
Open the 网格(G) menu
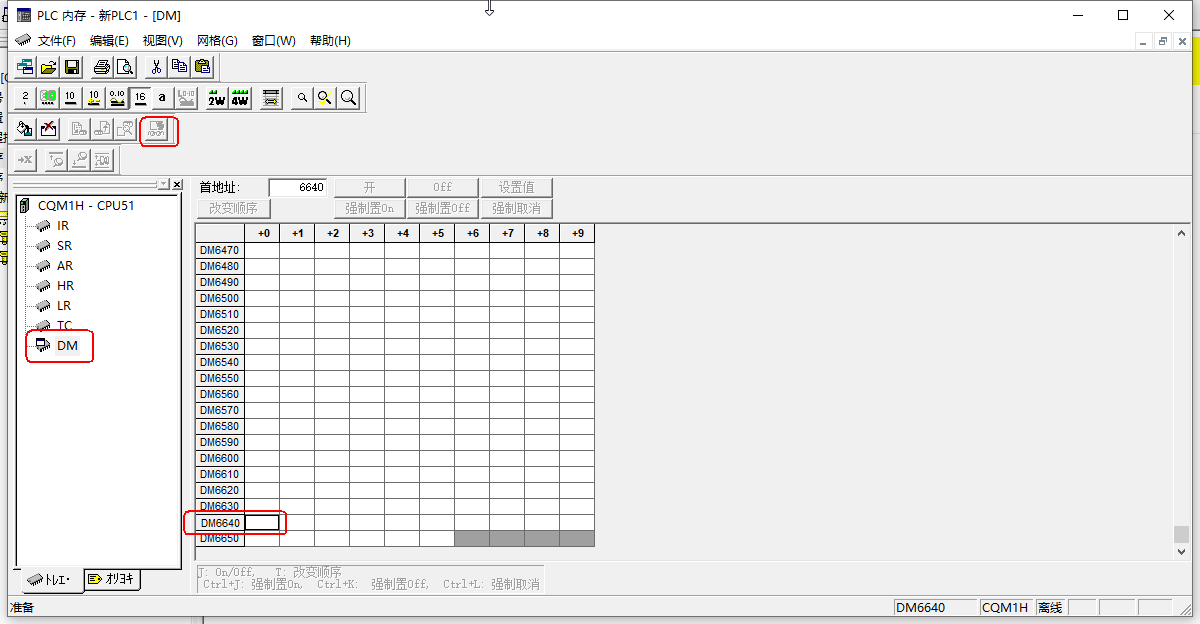click(217, 41)
